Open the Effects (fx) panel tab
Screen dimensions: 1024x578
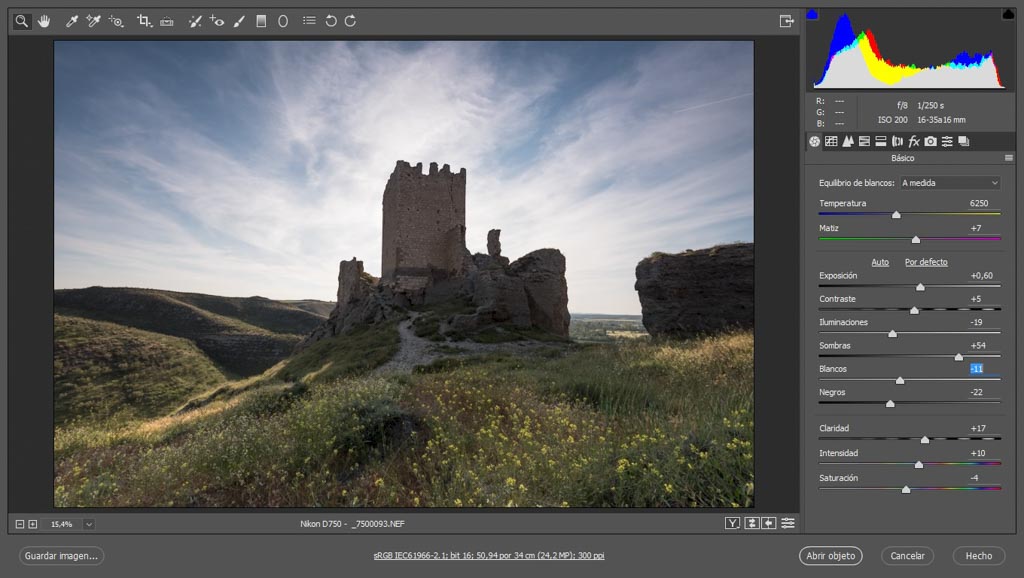click(914, 142)
